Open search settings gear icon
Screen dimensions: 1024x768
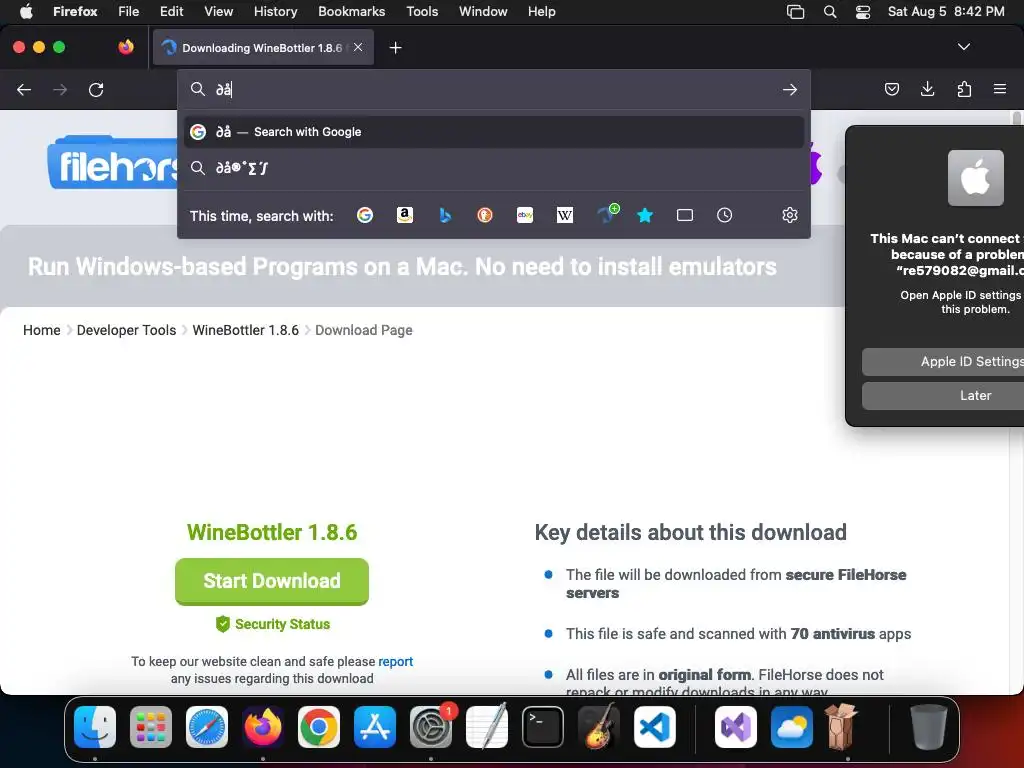pyautogui.click(x=790, y=215)
